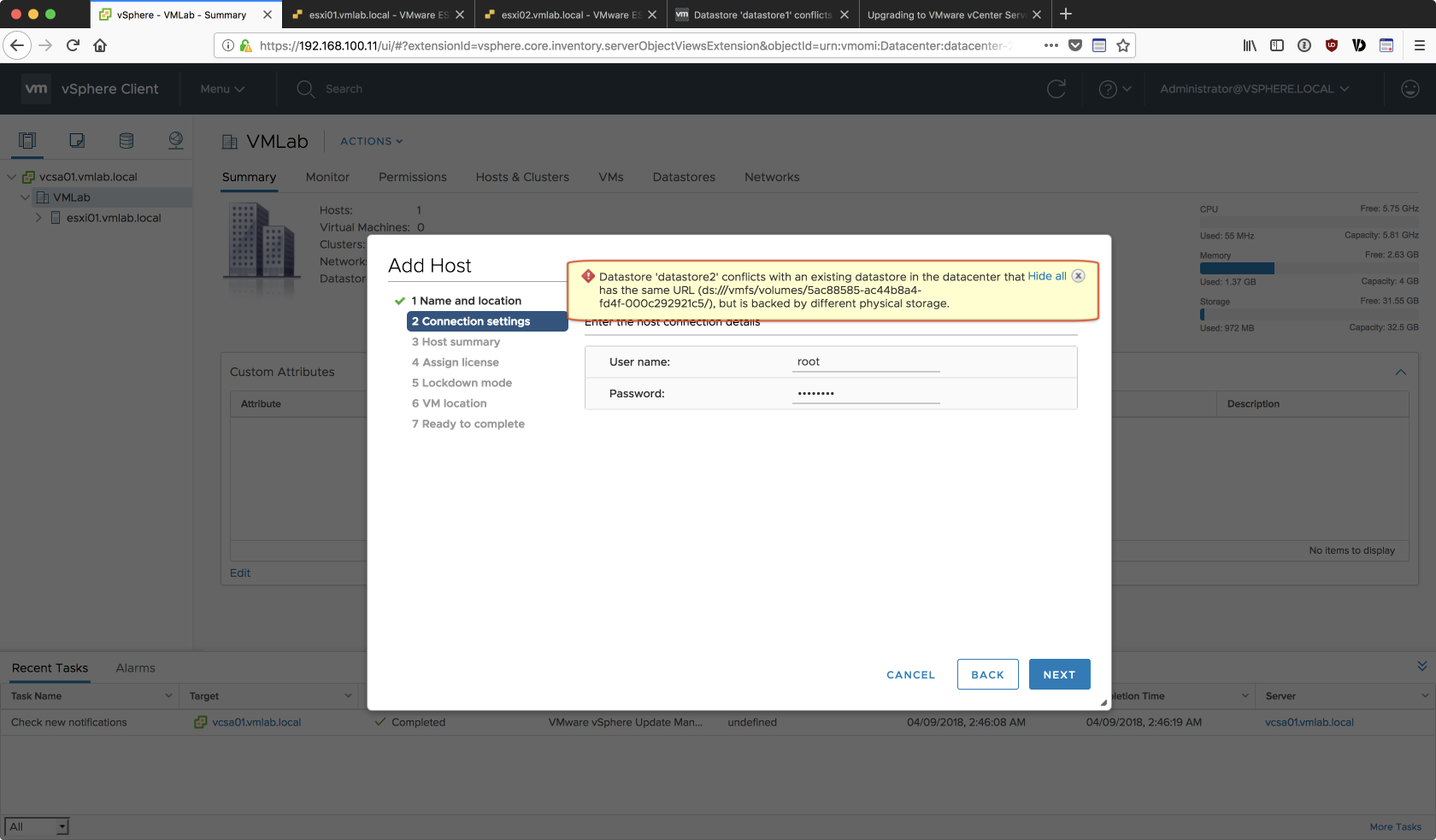Dismiss the datastore conflict error message
Viewport: 1436px width, 840px height.
(x=1079, y=276)
